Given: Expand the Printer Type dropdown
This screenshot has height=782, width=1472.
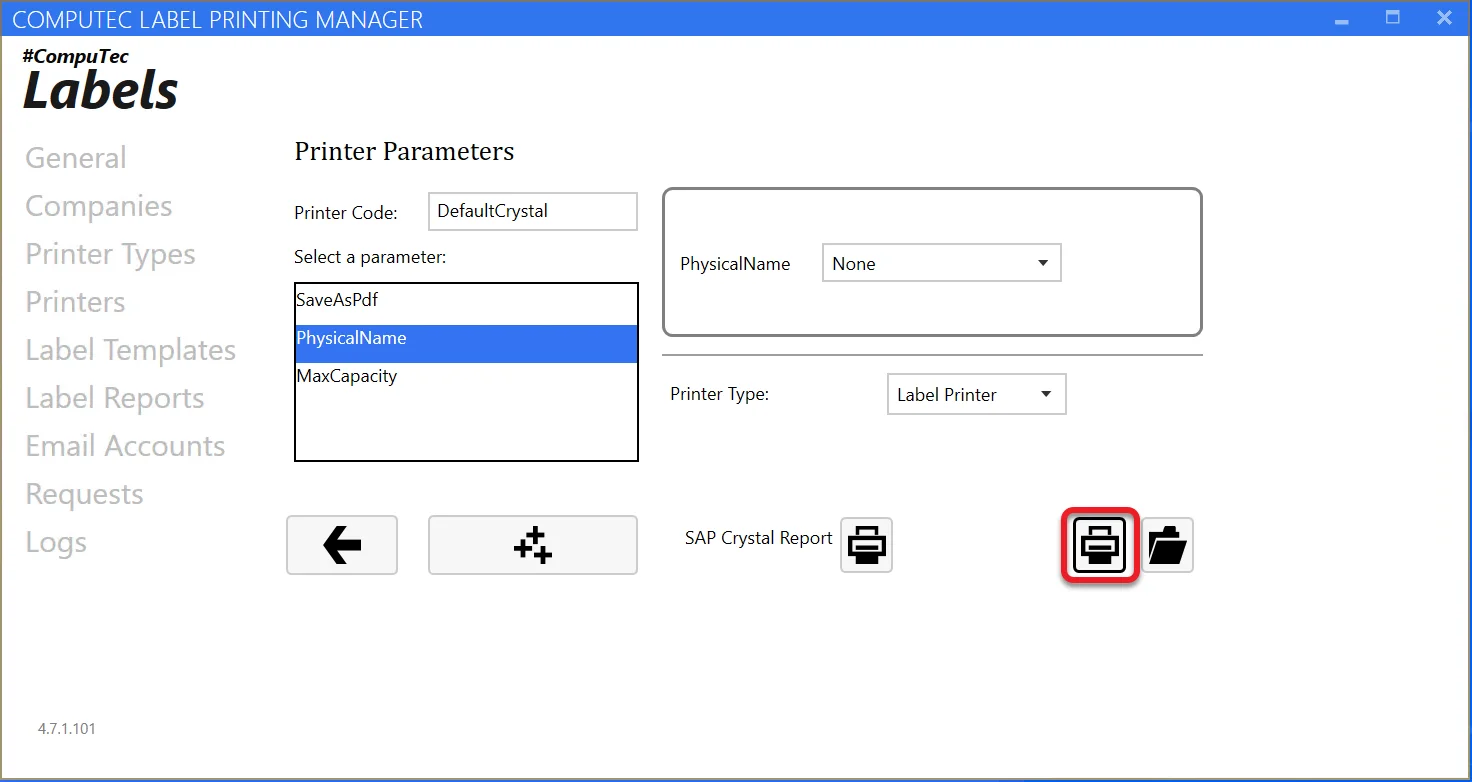Looking at the screenshot, I should pos(975,394).
